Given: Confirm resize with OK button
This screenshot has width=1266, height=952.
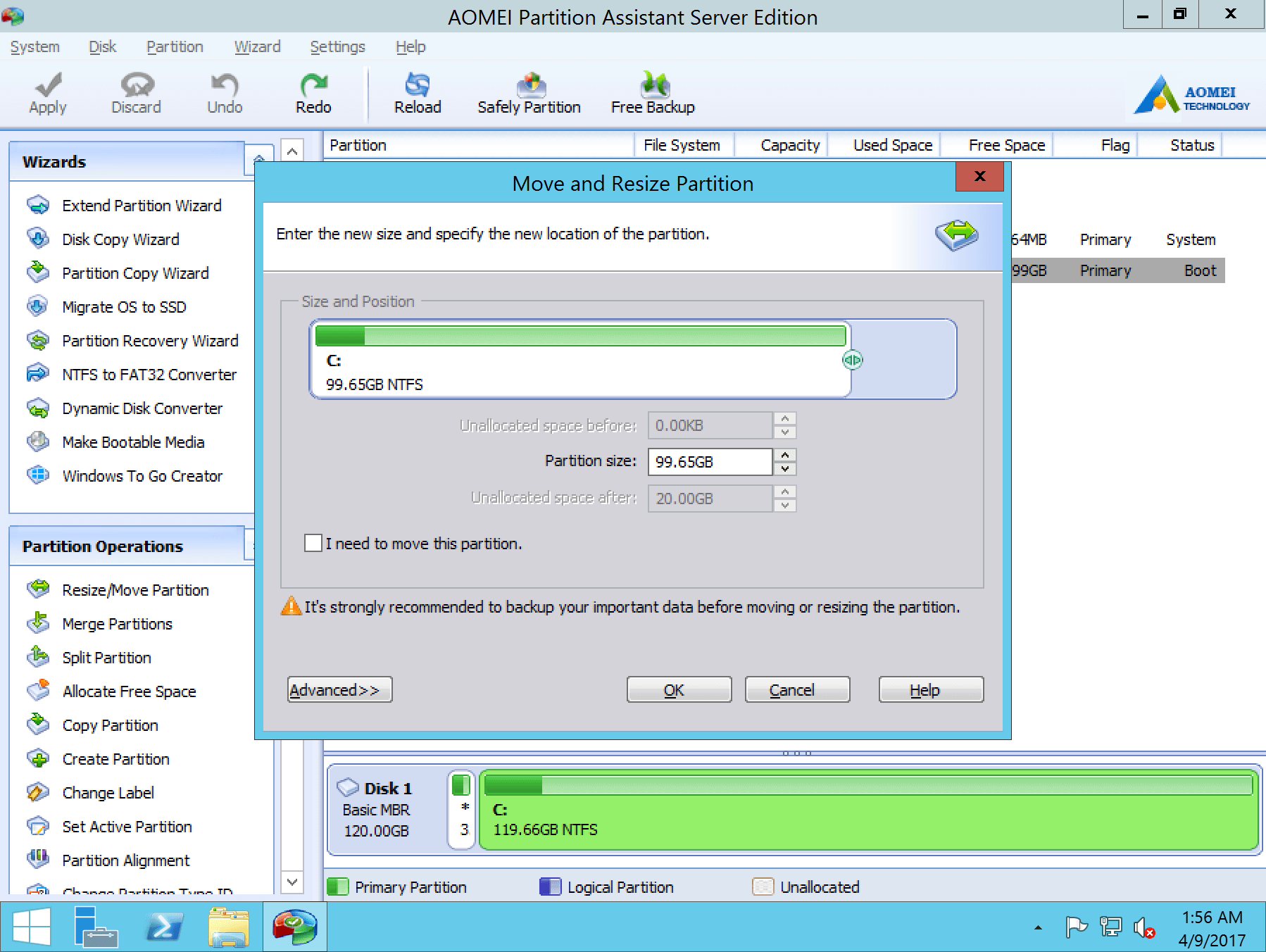Looking at the screenshot, I should 679,689.
